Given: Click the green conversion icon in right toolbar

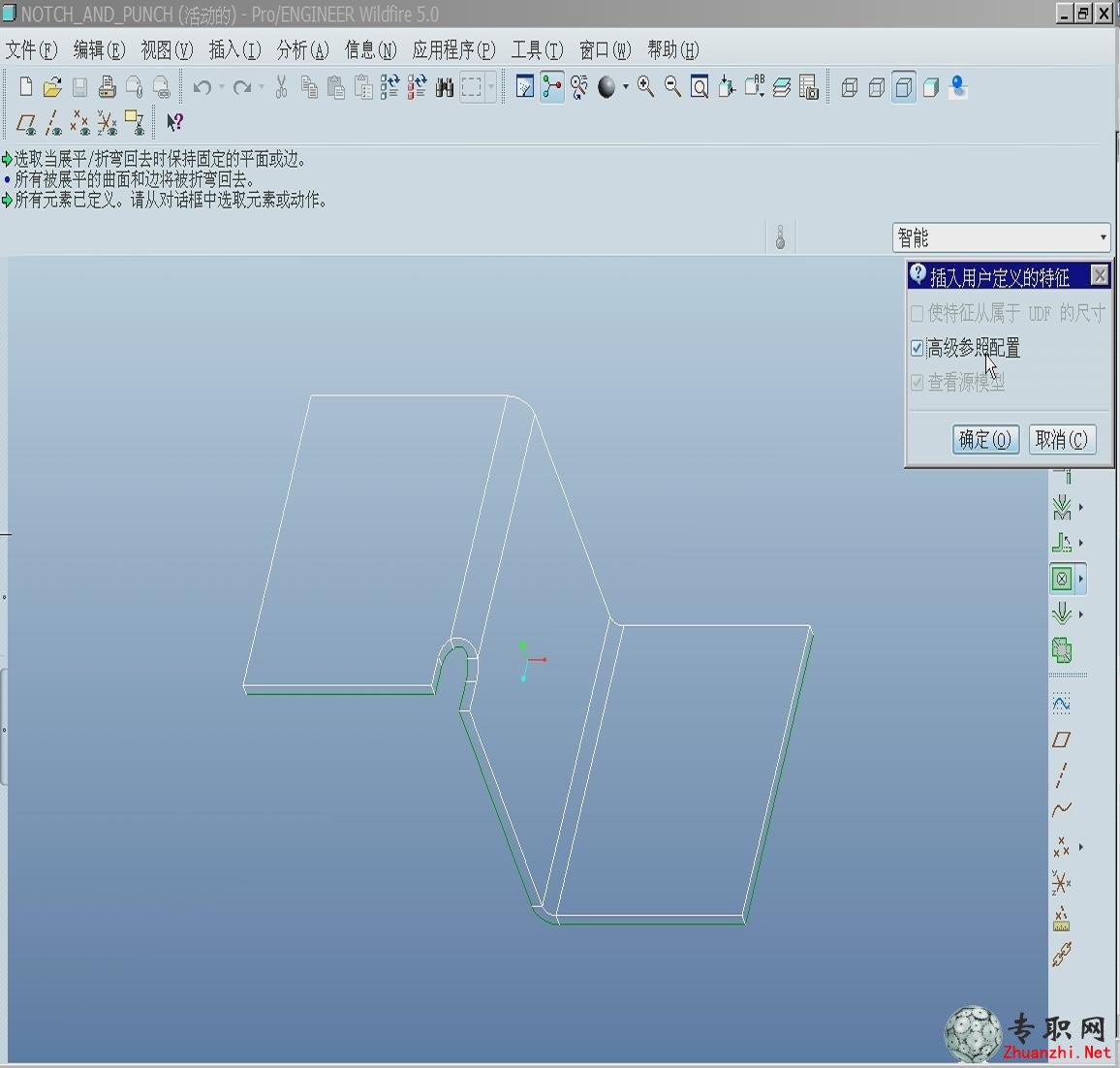Looking at the screenshot, I should click(x=1062, y=650).
